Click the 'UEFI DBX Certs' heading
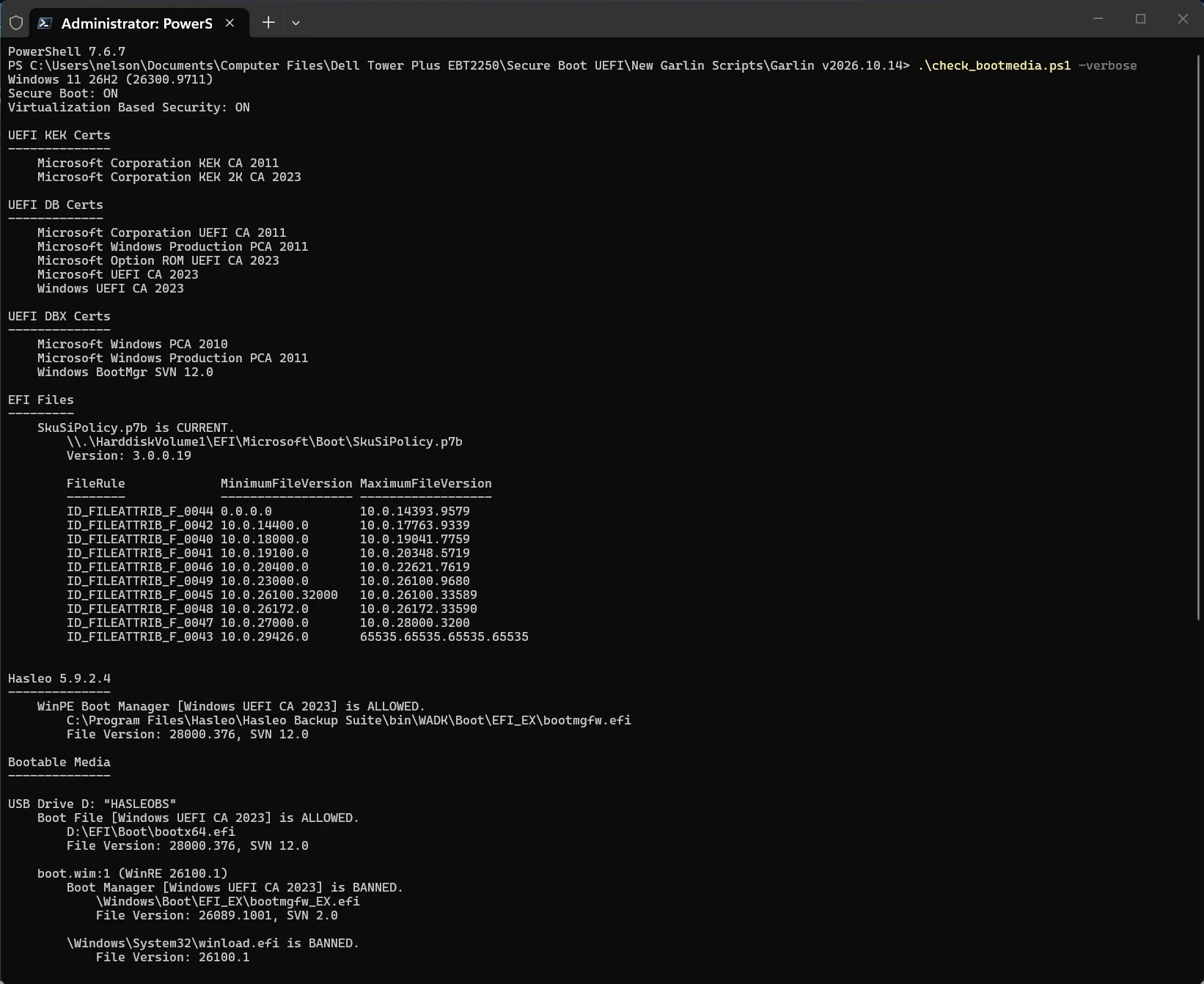The width and height of the screenshot is (1204, 984). tap(59, 316)
